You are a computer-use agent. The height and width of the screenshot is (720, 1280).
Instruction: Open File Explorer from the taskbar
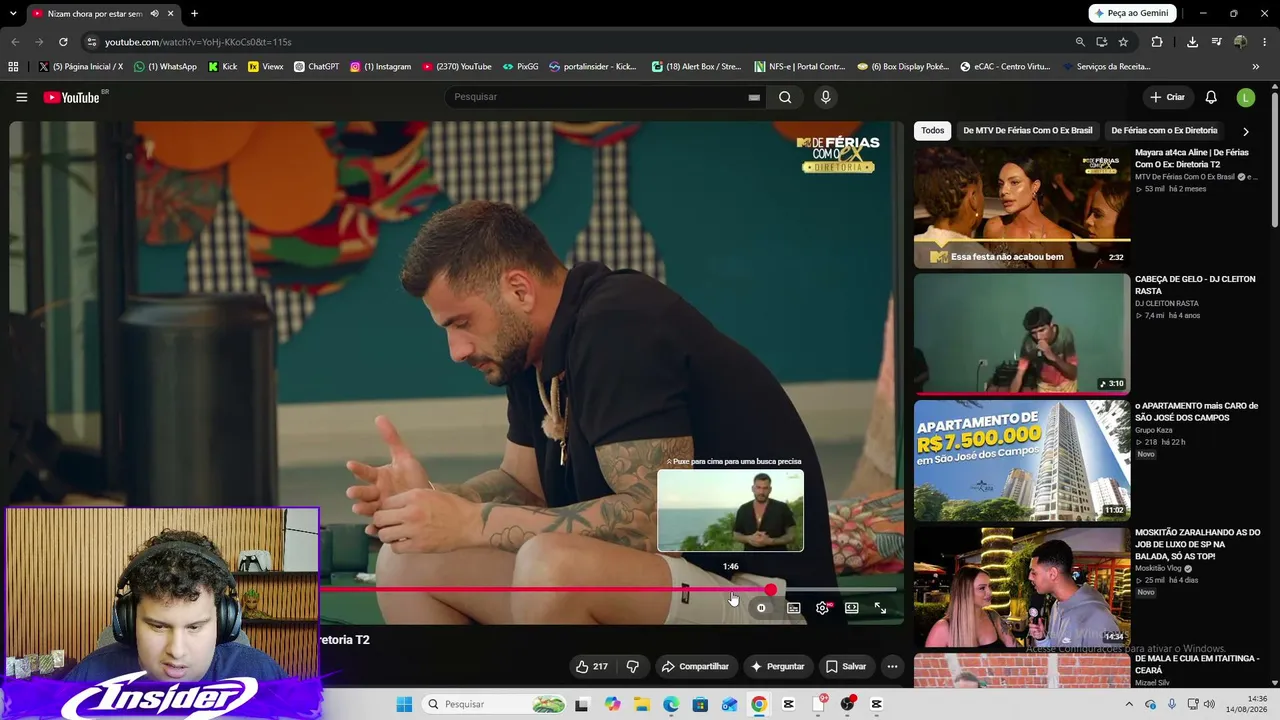pyautogui.click(x=641, y=704)
